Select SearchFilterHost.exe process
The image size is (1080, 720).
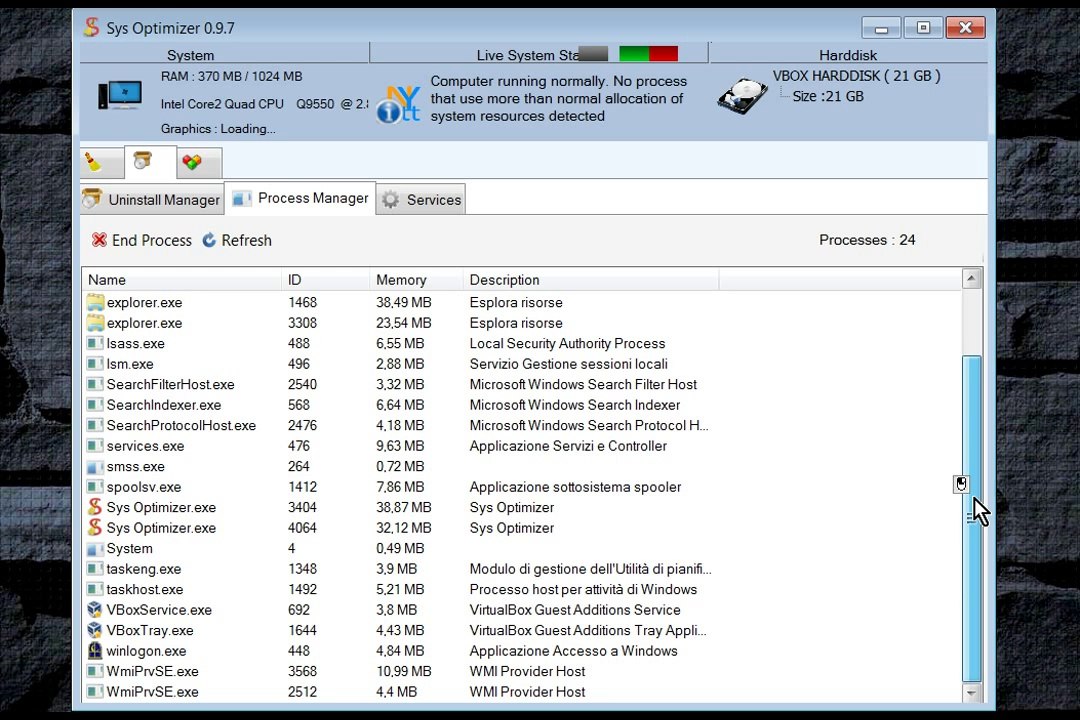[521, 384]
